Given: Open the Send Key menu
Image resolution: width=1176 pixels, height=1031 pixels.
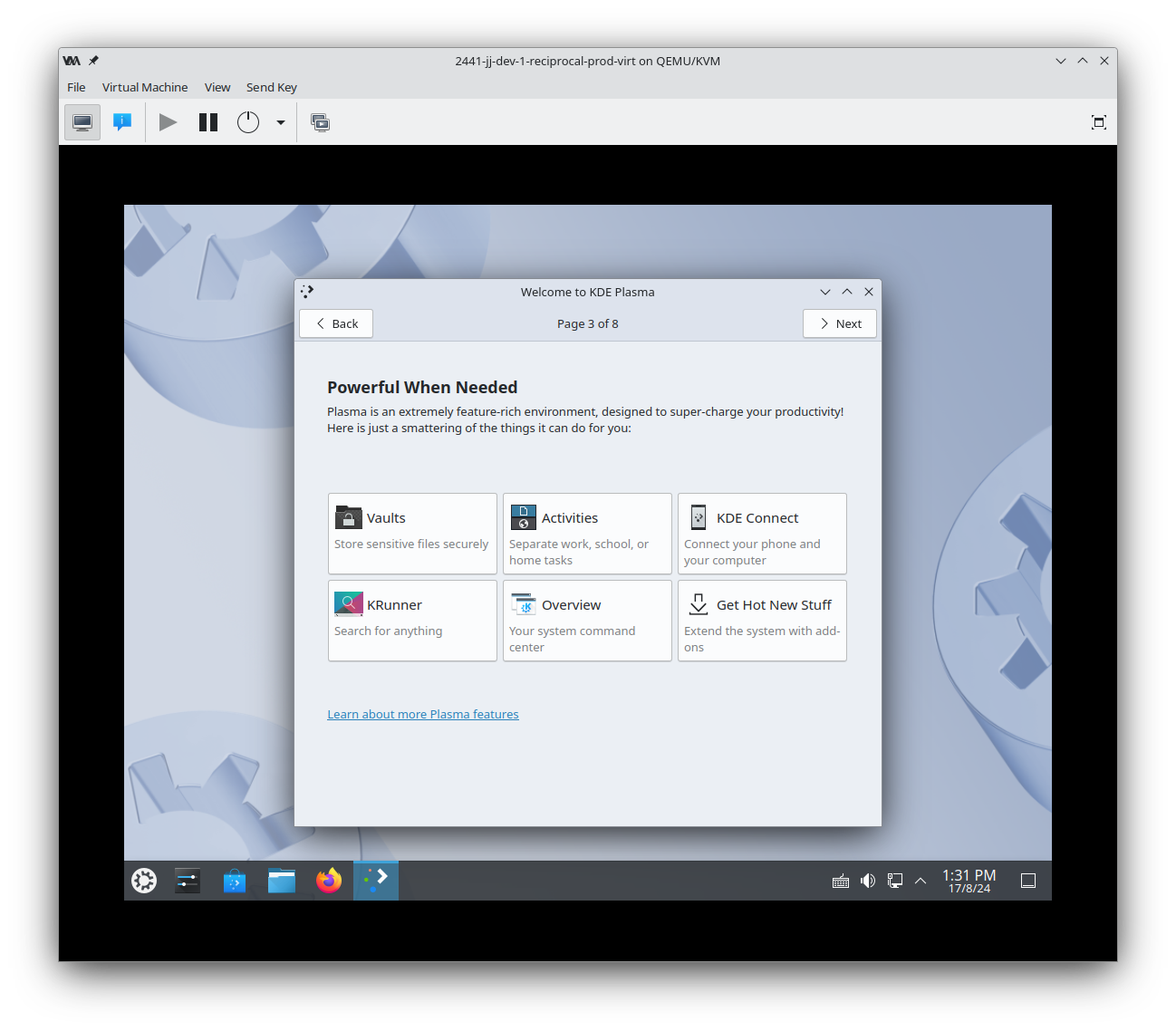Looking at the screenshot, I should point(272,87).
